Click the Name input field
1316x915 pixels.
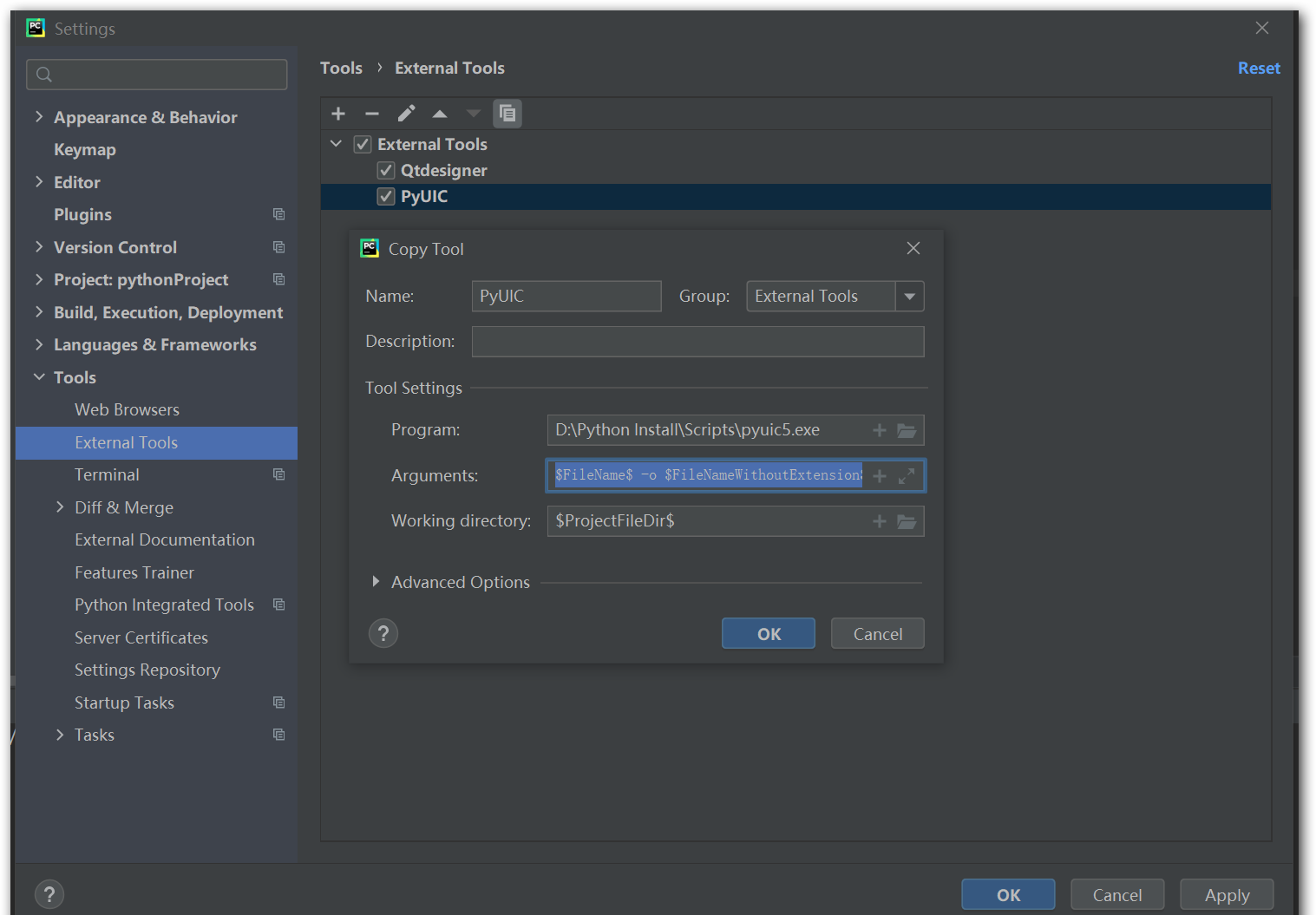(566, 296)
